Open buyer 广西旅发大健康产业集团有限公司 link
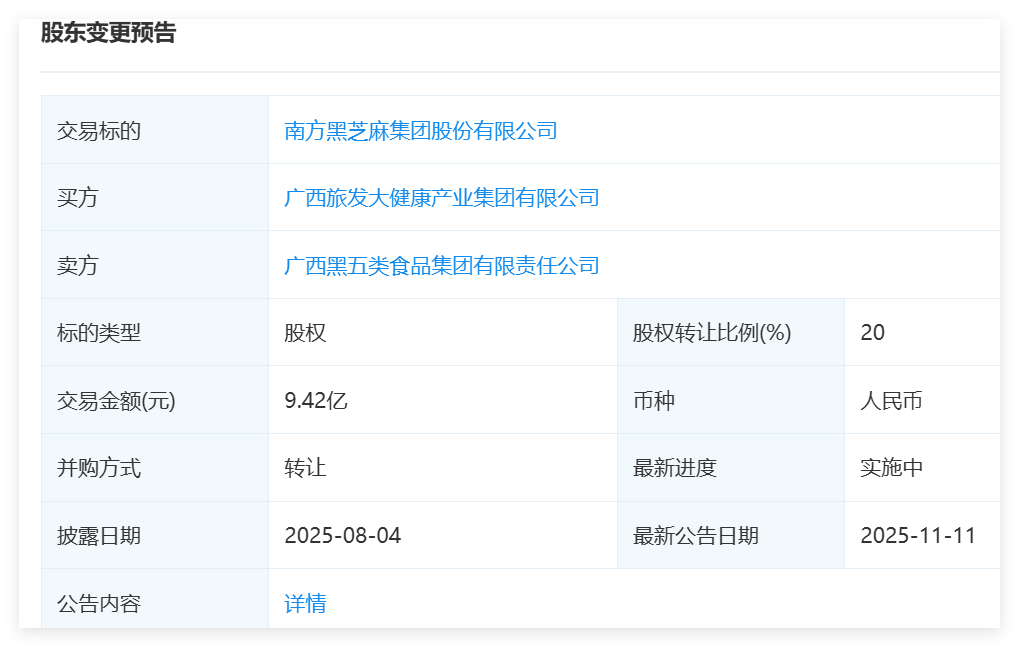This screenshot has height=647, width=1019. tap(441, 197)
